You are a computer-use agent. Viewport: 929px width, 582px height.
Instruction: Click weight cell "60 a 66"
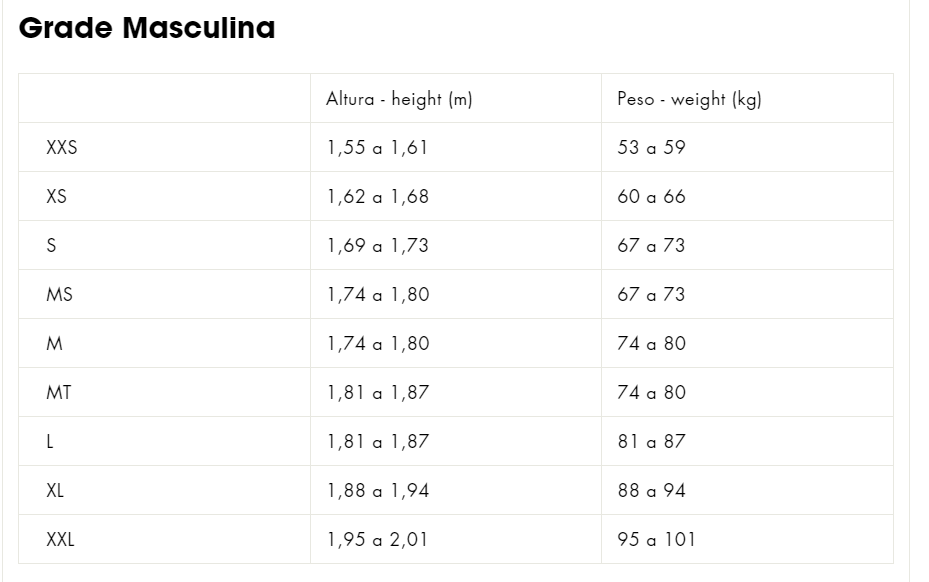(x=651, y=197)
